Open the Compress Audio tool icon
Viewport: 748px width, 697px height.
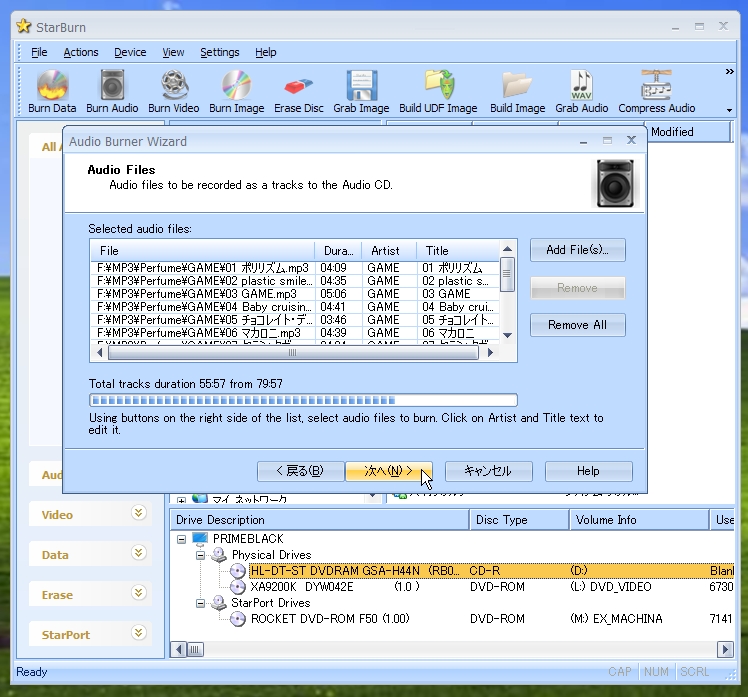[656, 85]
